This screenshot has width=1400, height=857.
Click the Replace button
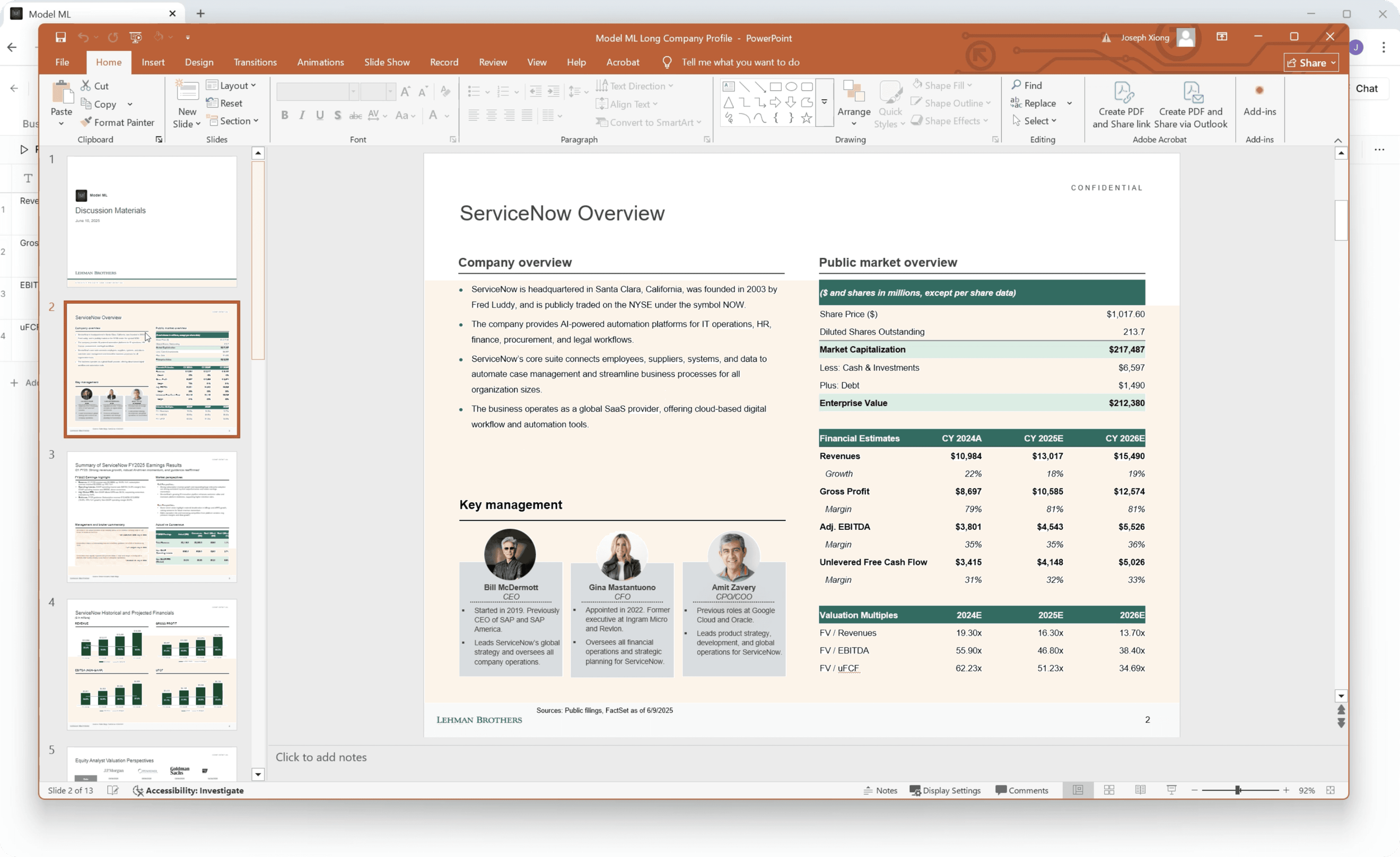click(x=1034, y=103)
